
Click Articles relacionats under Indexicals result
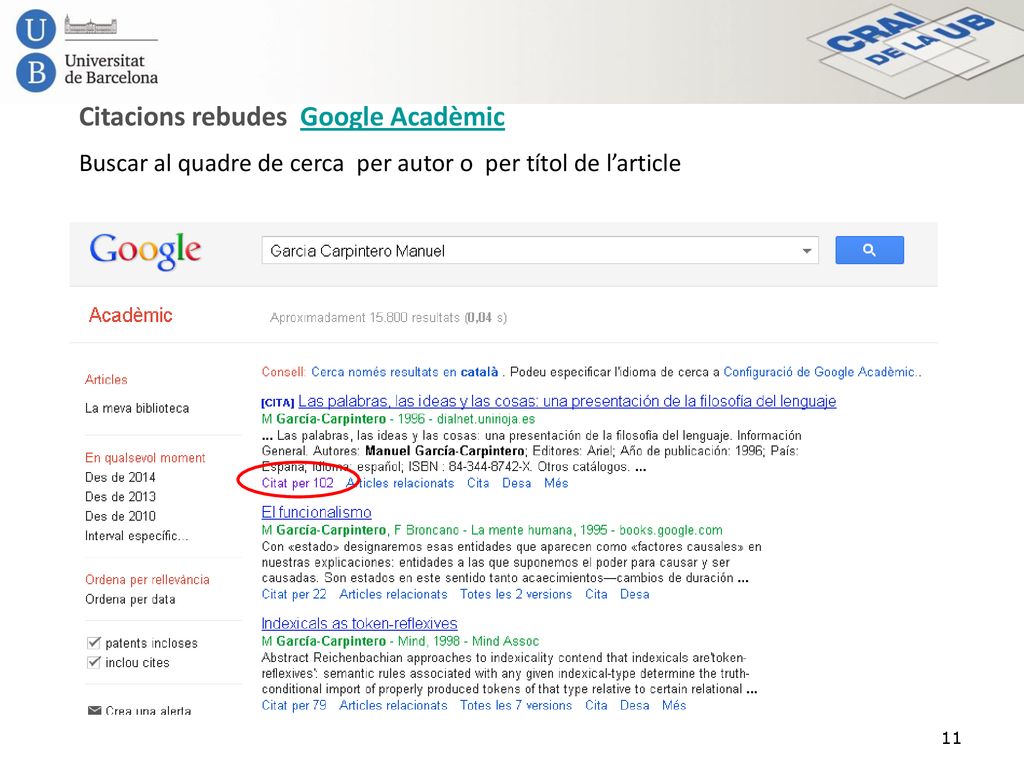[x=393, y=705]
